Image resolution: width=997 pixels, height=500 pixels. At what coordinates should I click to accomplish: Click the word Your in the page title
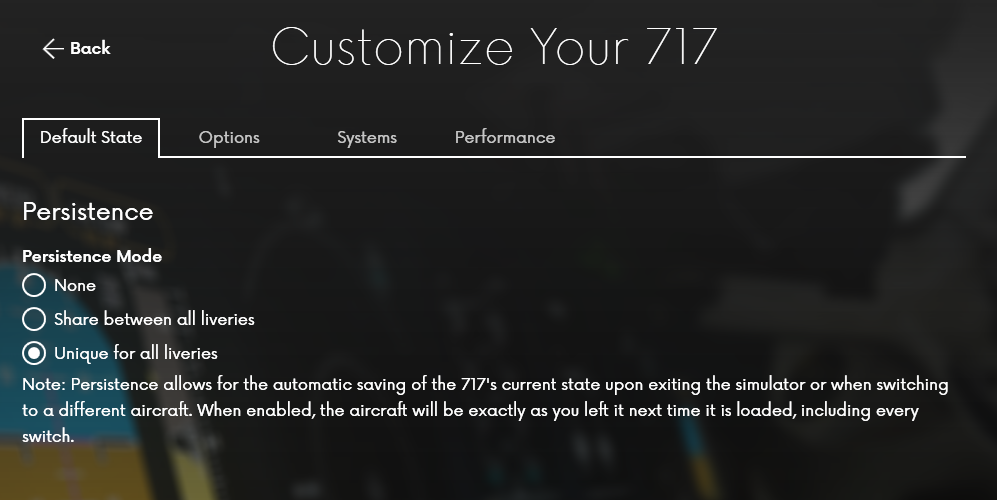pyautogui.click(x=580, y=48)
